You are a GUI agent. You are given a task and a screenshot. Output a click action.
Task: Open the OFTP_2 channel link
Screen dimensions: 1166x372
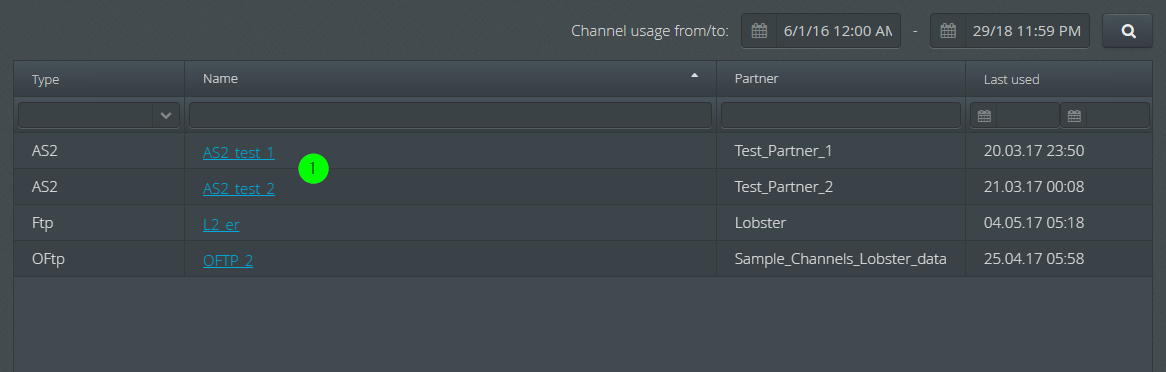228,261
